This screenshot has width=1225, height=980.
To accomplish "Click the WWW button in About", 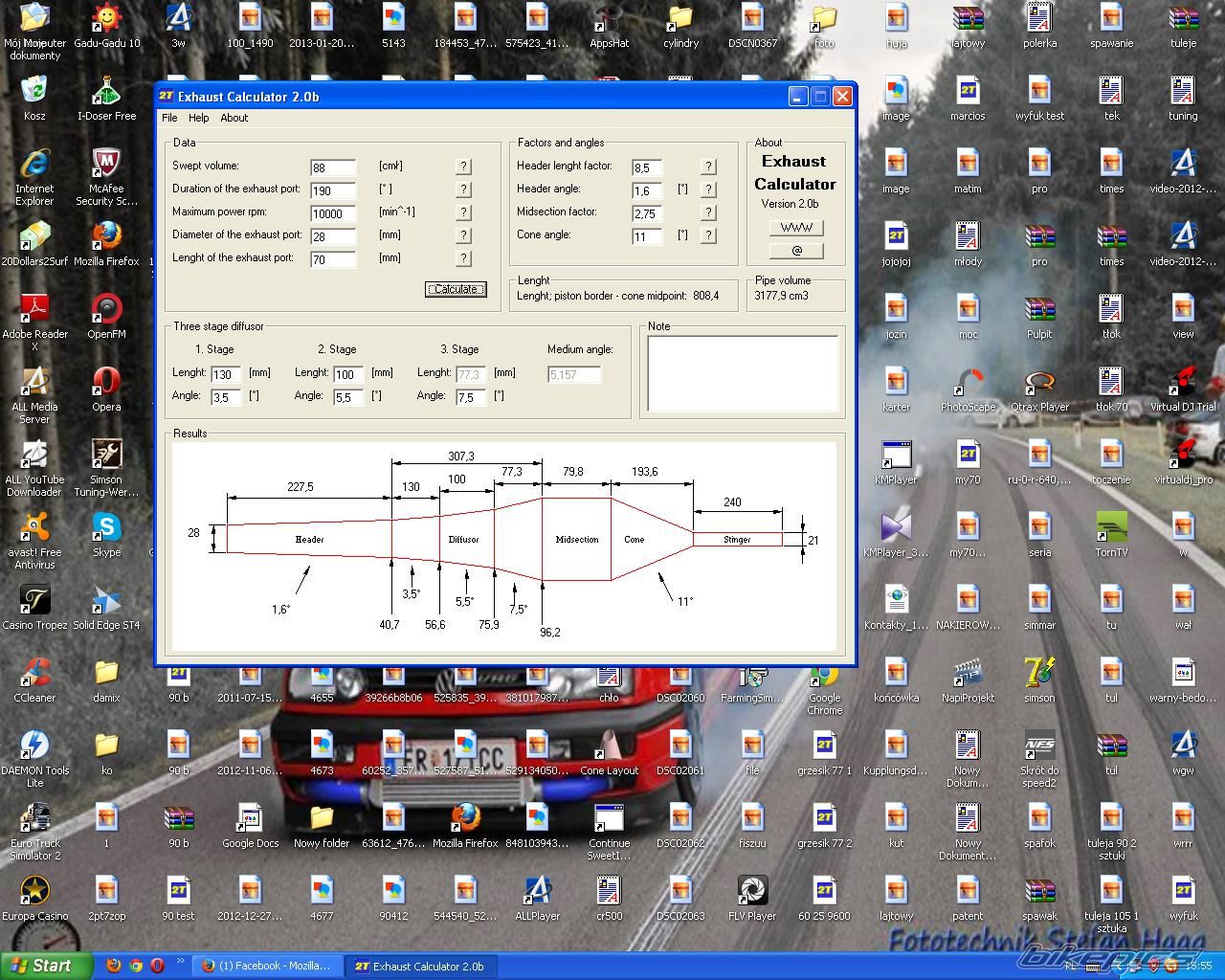I will [796, 228].
